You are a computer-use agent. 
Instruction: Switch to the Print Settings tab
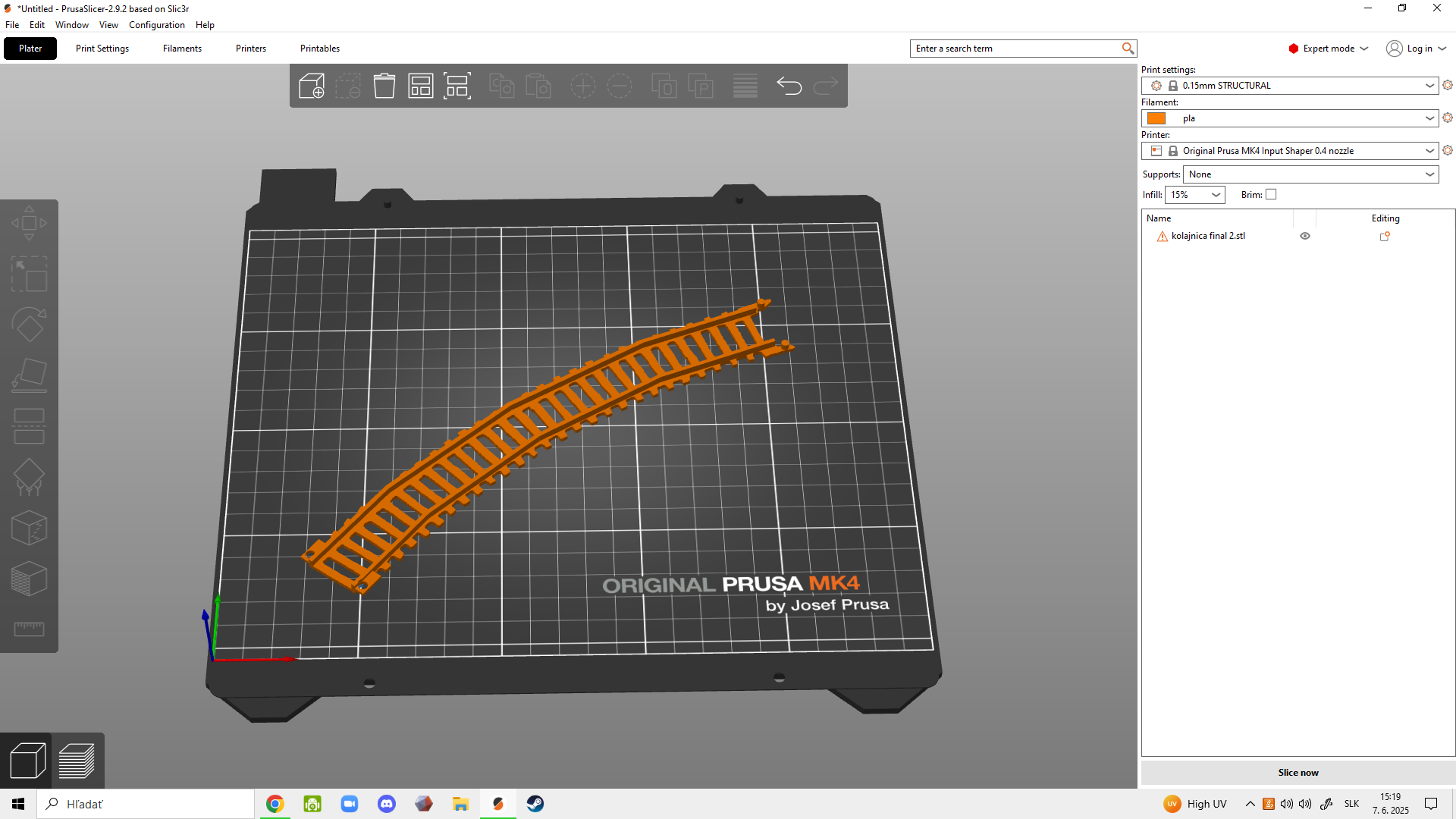click(x=102, y=49)
